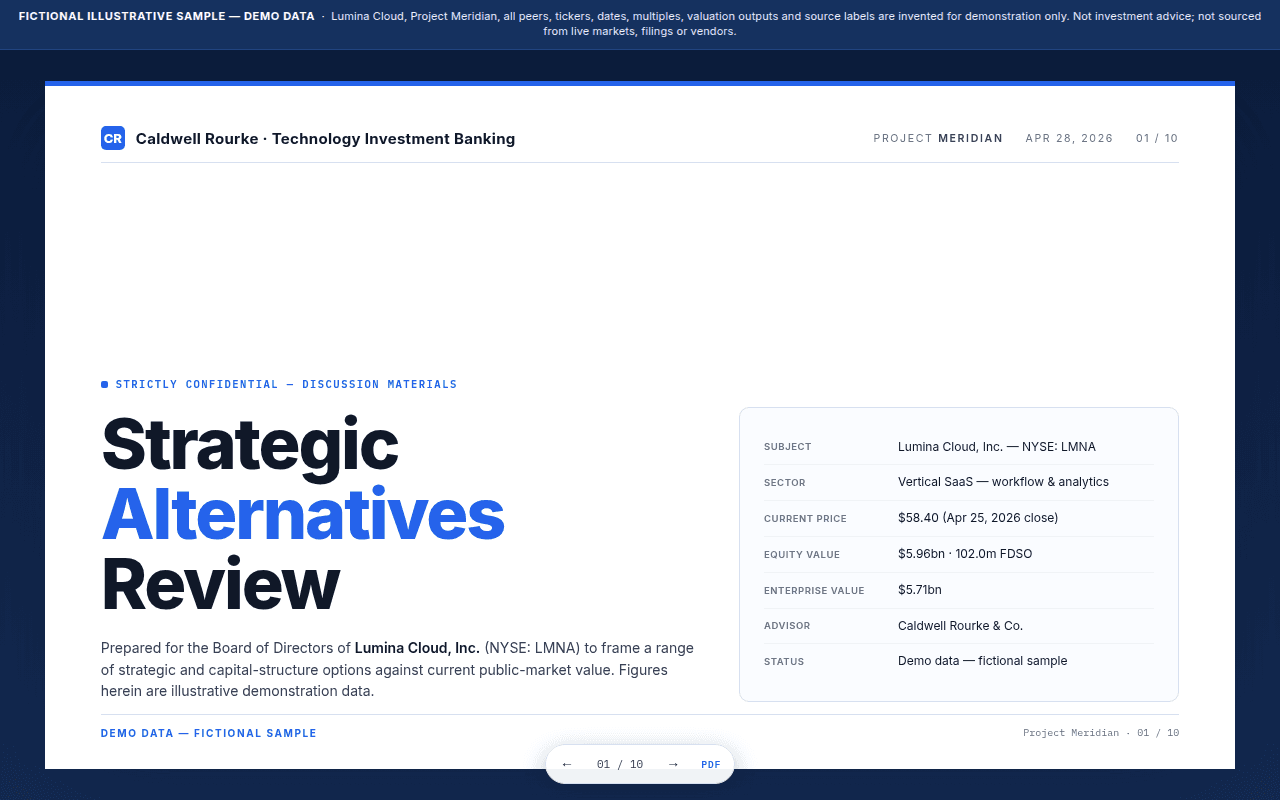The image size is (1280, 800).
Task: Go to previous slide arrow
Action: click(x=567, y=764)
